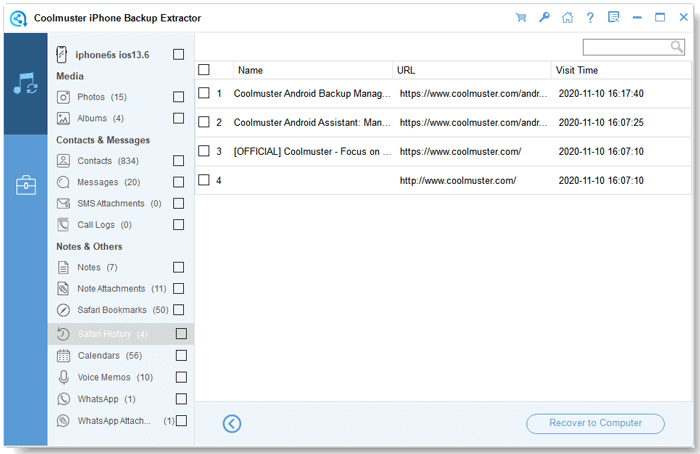Select the Coolmuster Android Assistant name cell
The image size is (700, 454).
(312, 122)
